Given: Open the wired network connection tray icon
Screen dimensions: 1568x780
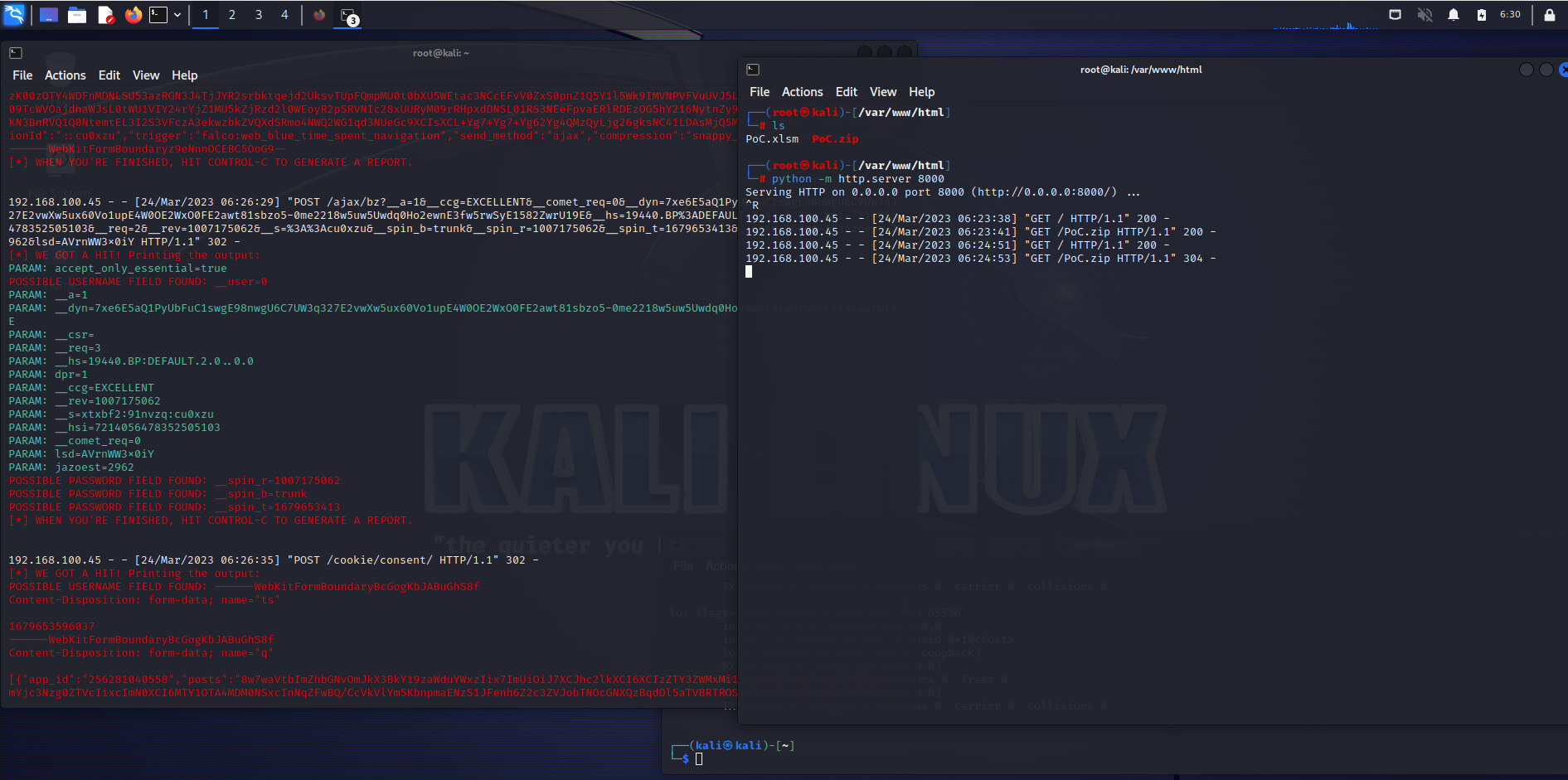Looking at the screenshot, I should point(1396,15).
